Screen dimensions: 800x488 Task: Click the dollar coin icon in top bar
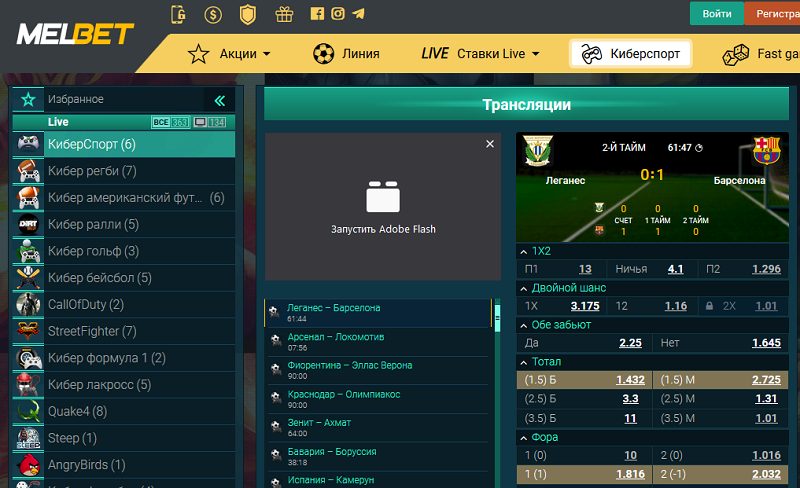pos(213,14)
